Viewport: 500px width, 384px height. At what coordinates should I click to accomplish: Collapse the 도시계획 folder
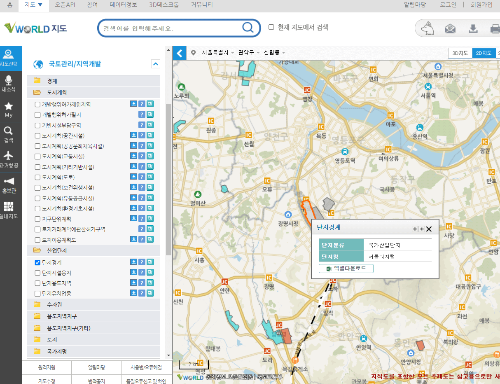[x=93, y=92]
